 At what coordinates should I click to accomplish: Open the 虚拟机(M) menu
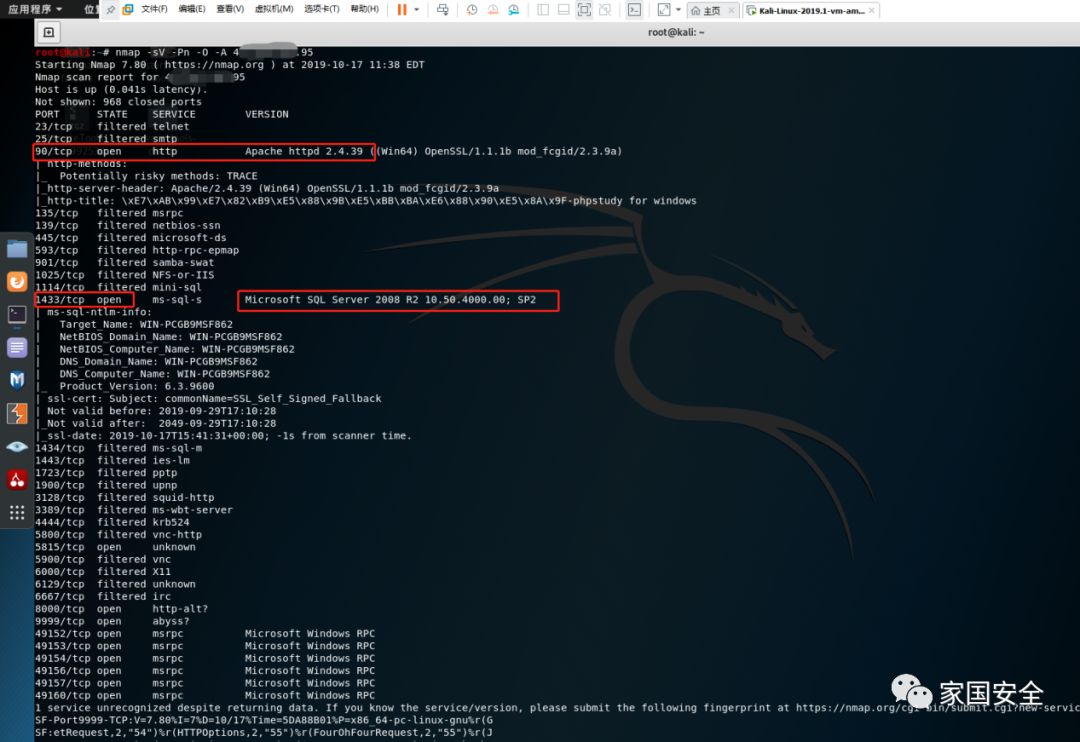click(x=274, y=9)
